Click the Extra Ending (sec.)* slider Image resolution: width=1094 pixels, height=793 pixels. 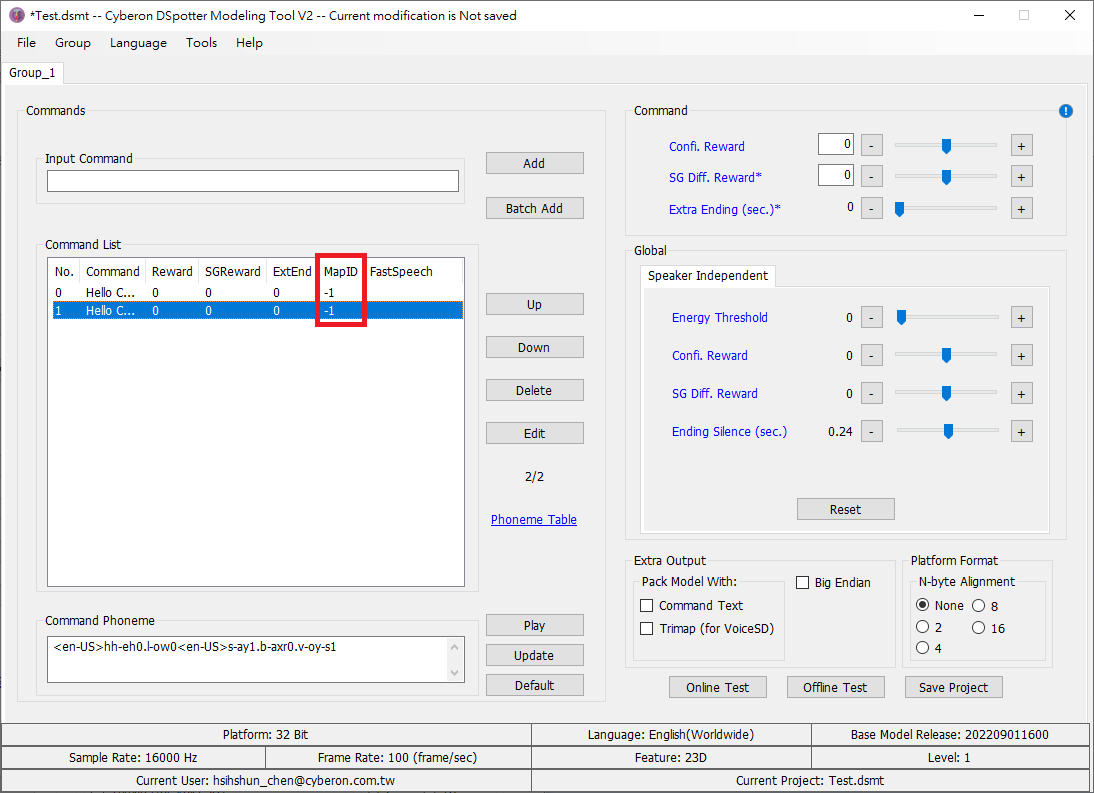[946, 209]
